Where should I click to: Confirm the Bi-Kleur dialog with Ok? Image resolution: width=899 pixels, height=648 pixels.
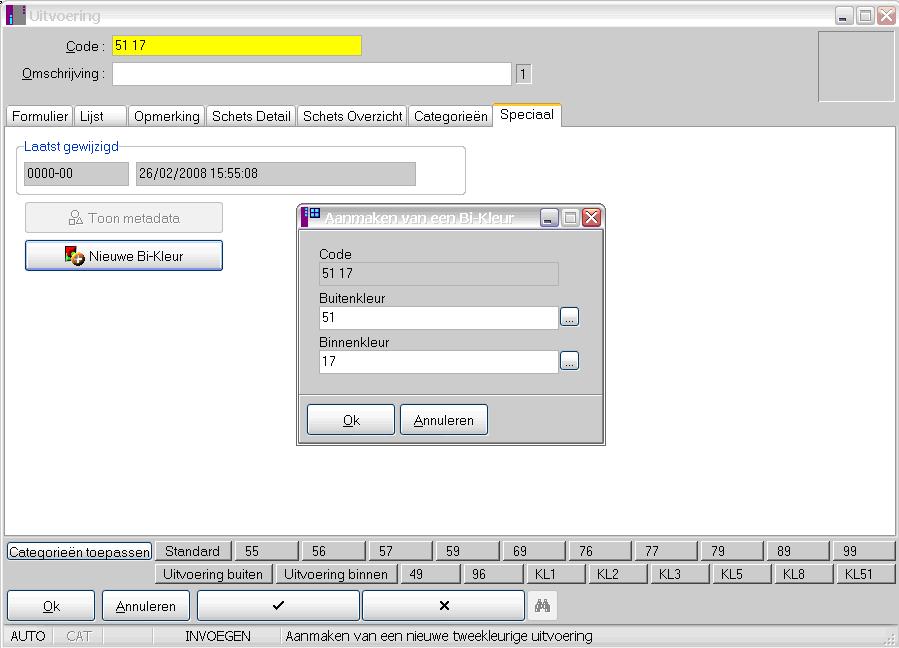click(351, 420)
